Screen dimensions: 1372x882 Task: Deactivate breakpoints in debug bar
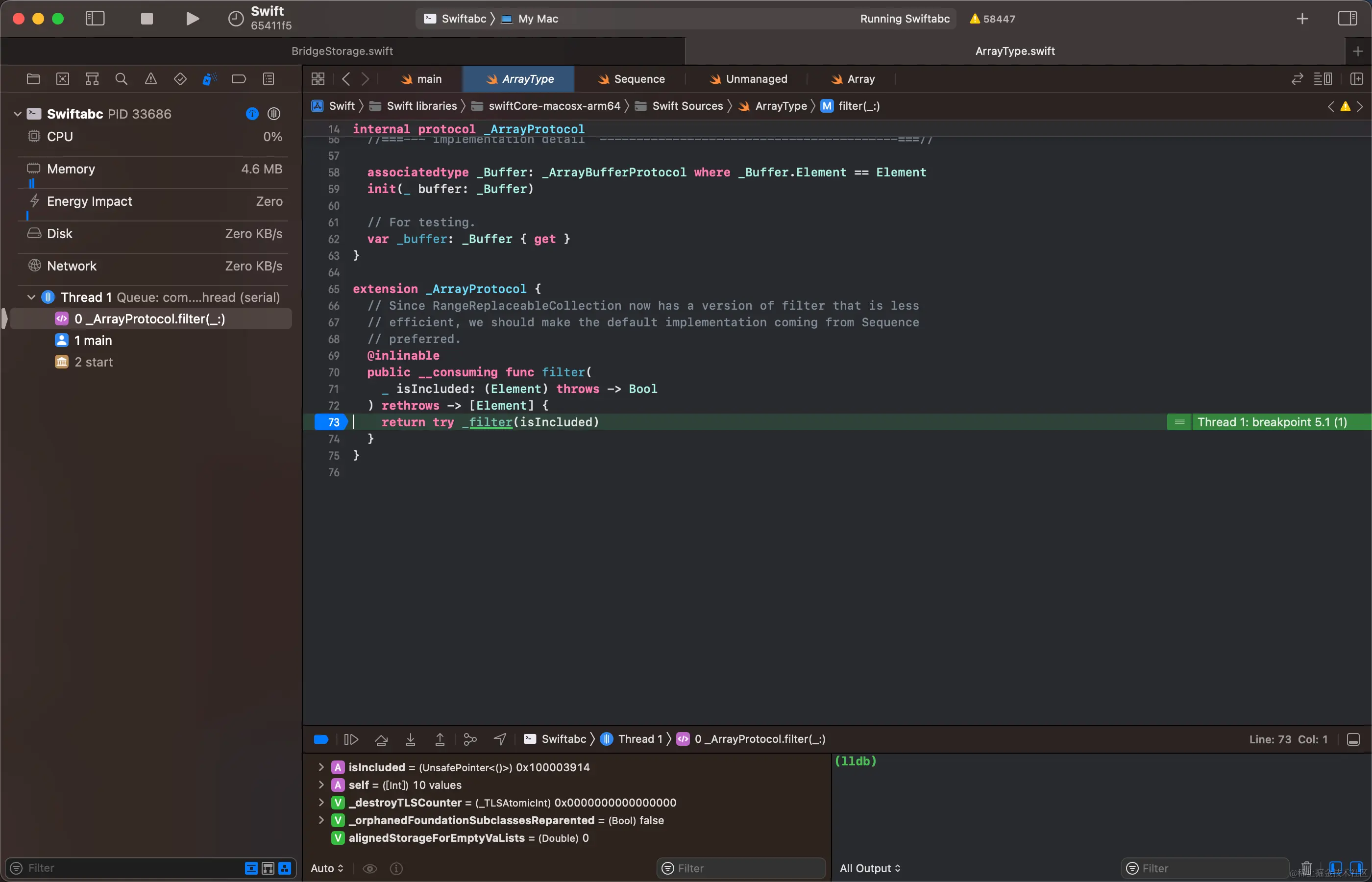321,739
